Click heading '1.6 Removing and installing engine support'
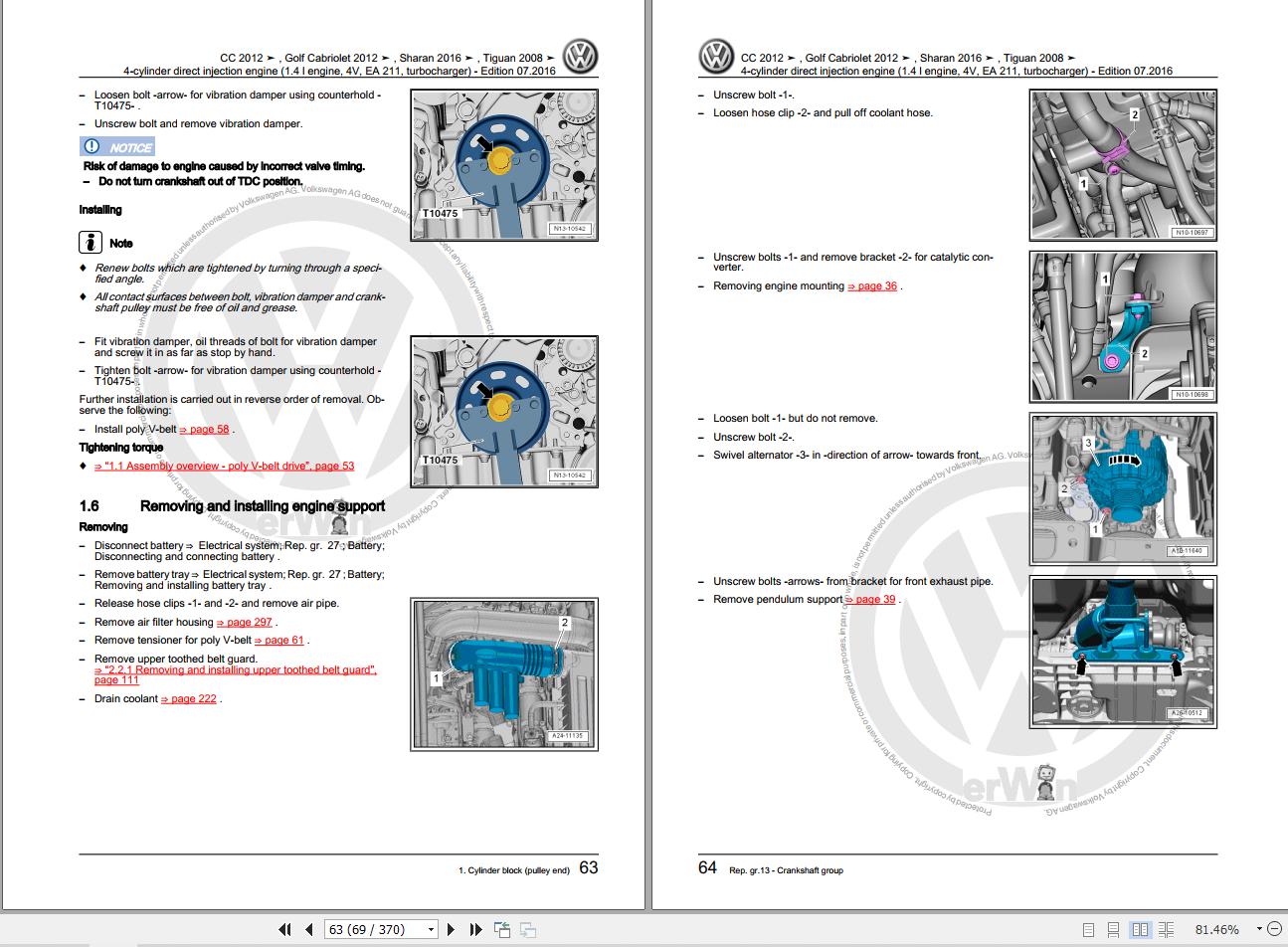Image resolution: width=1288 pixels, height=947 pixels. (x=232, y=506)
